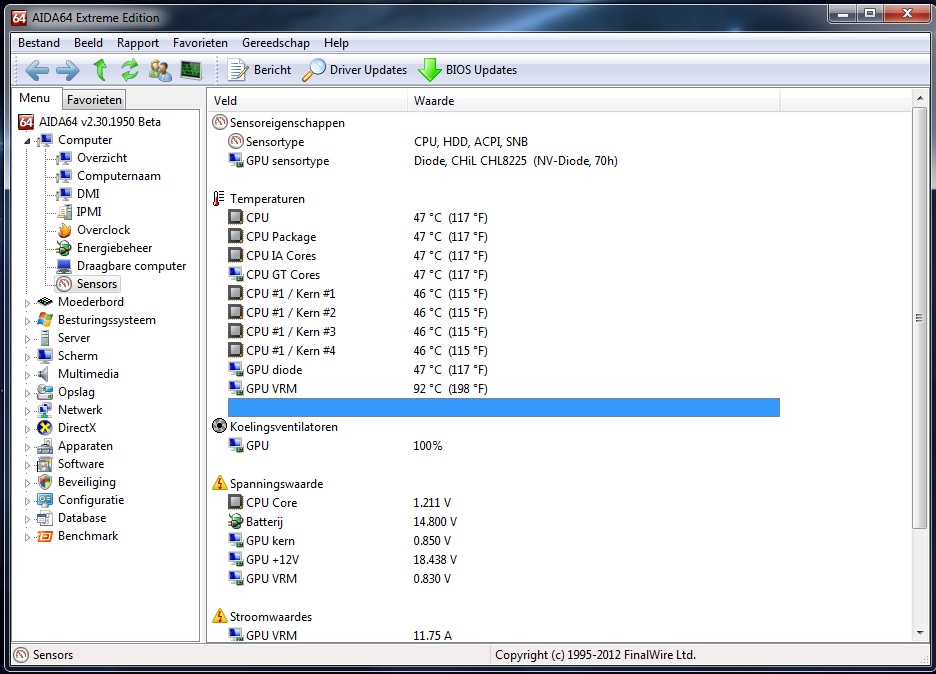
Task: Expand the Database tree node
Action: tap(27, 519)
